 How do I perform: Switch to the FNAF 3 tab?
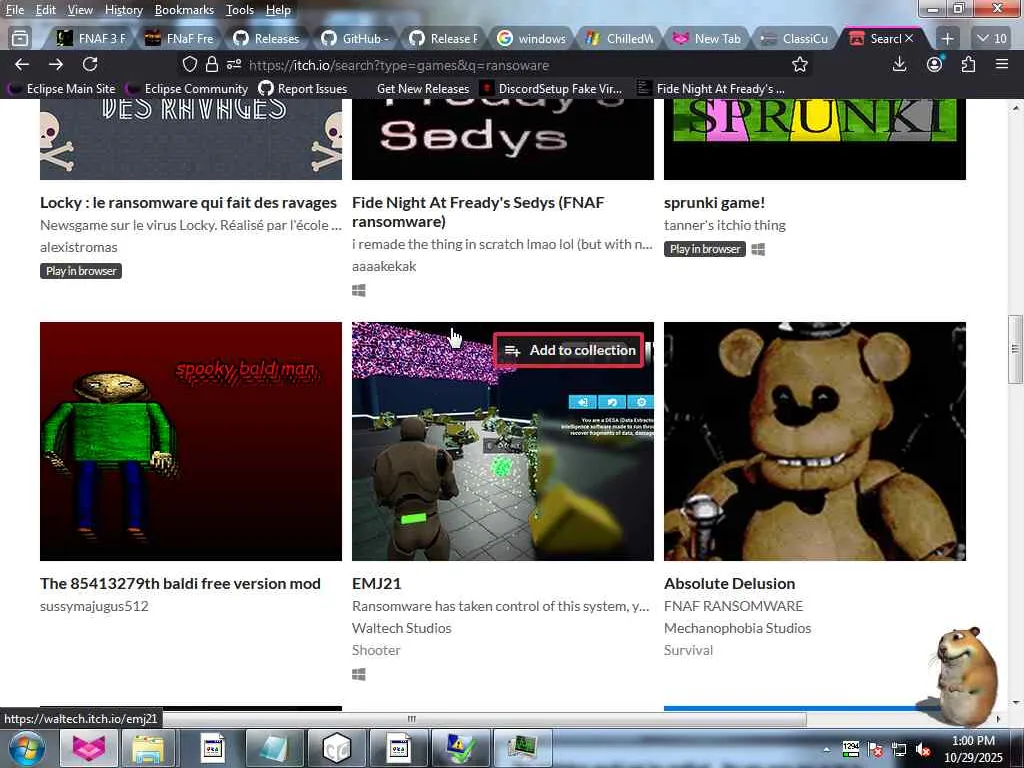pos(91,39)
